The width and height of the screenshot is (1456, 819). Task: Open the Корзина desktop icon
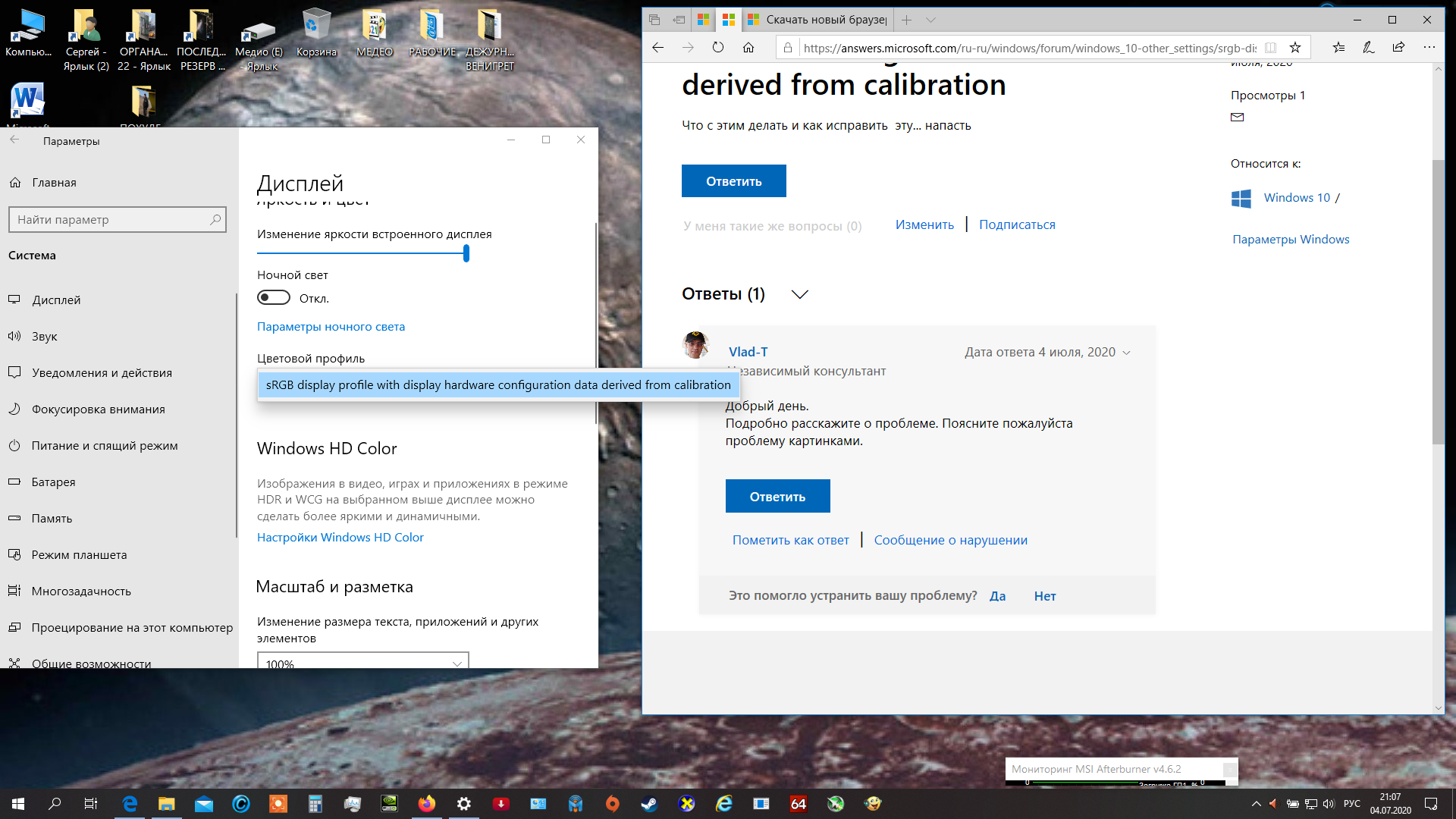(x=316, y=33)
